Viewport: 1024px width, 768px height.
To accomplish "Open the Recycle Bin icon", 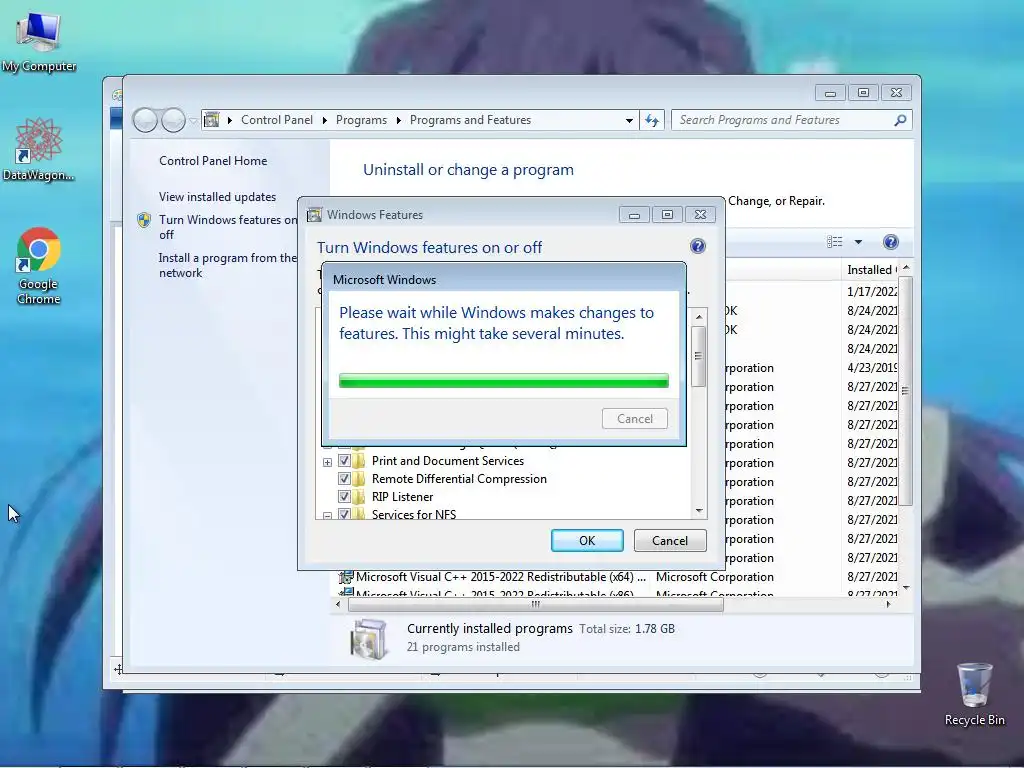I will [x=974, y=694].
